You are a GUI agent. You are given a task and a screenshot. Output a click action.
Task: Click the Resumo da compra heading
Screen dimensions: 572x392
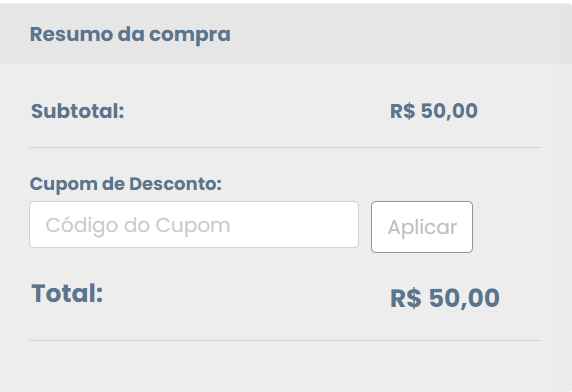(x=130, y=35)
